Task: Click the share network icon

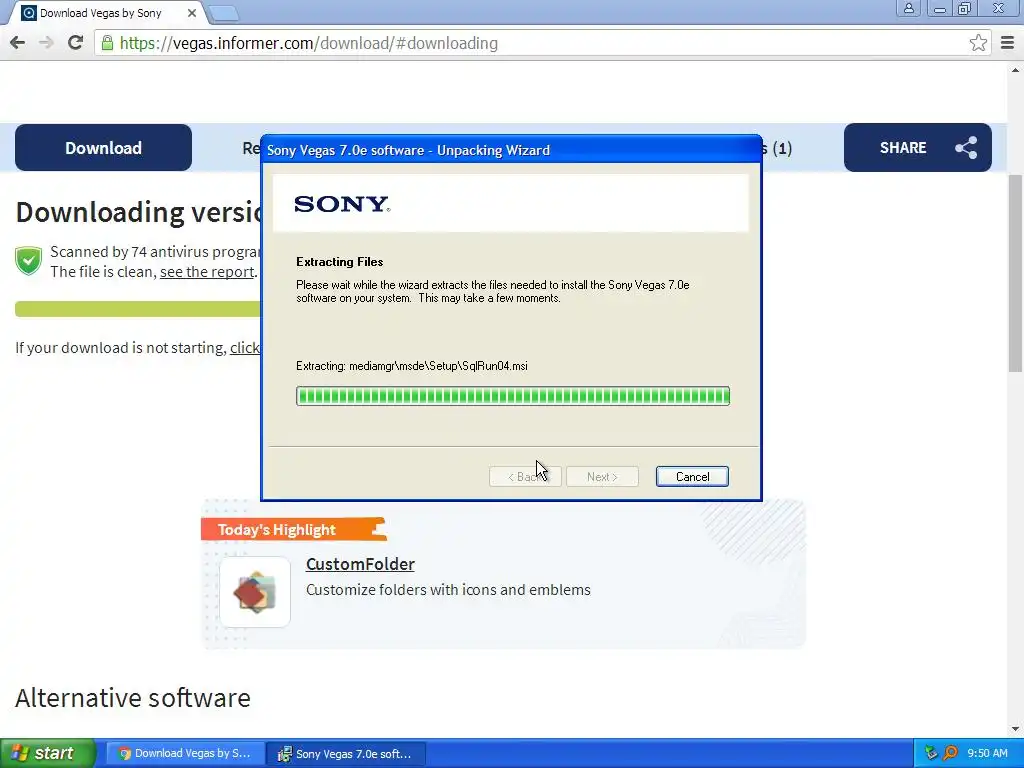Action: click(966, 148)
